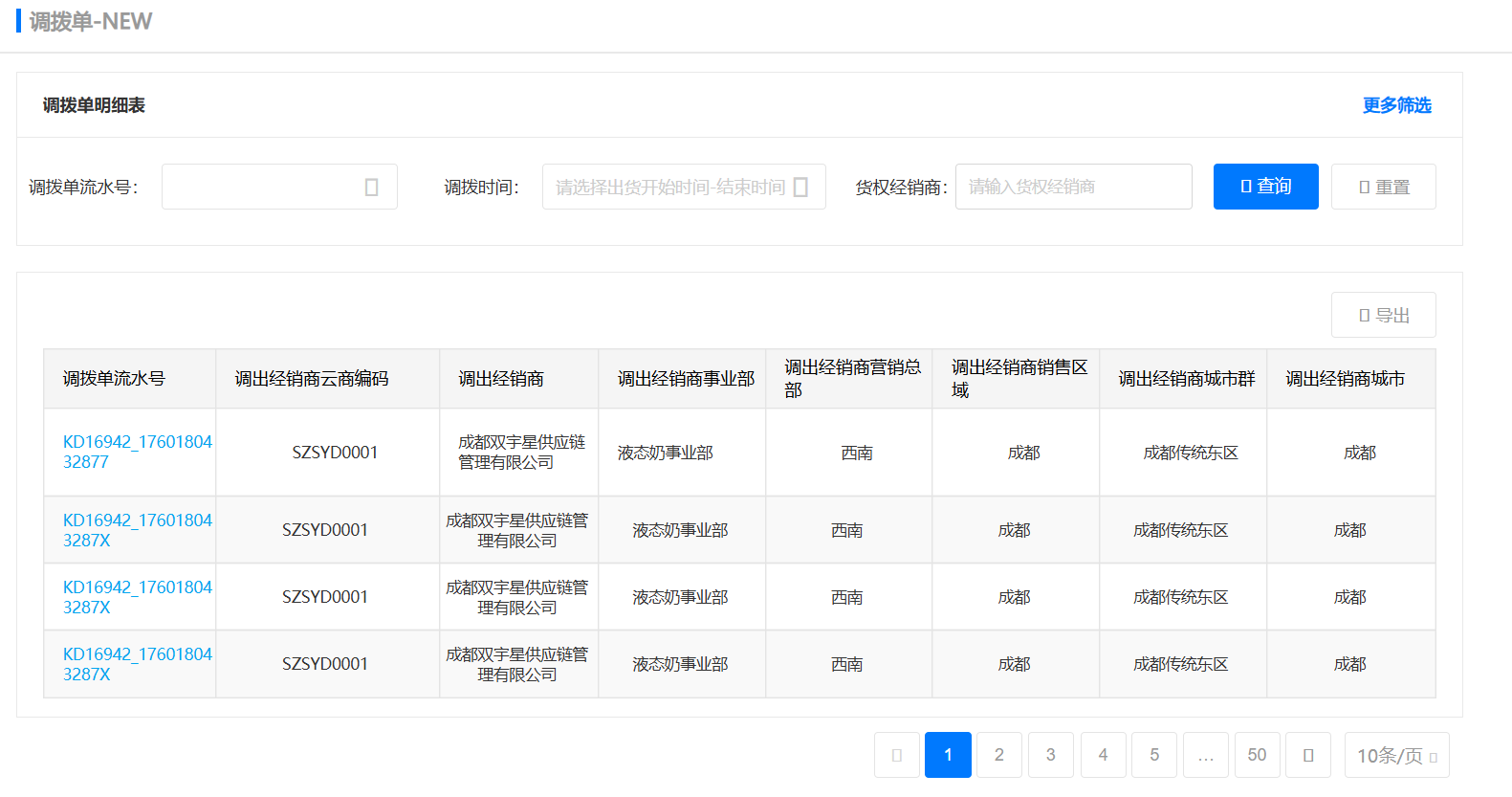Reset filters with the 重置 button
This screenshot has width=1512, height=797.
(1384, 187)
